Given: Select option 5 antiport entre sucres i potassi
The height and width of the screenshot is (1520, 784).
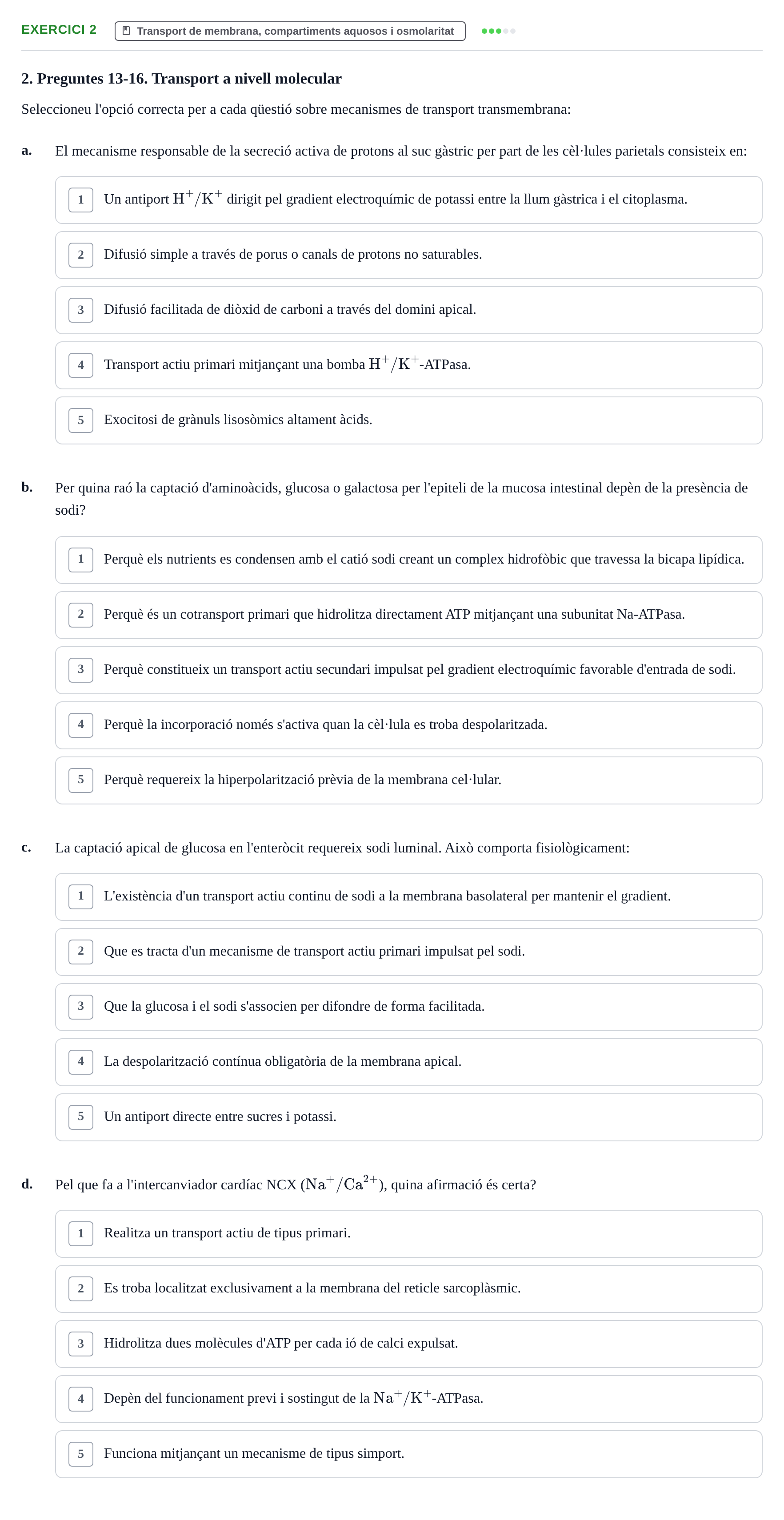Looking at the screenshot, I should click(408, 1117).
